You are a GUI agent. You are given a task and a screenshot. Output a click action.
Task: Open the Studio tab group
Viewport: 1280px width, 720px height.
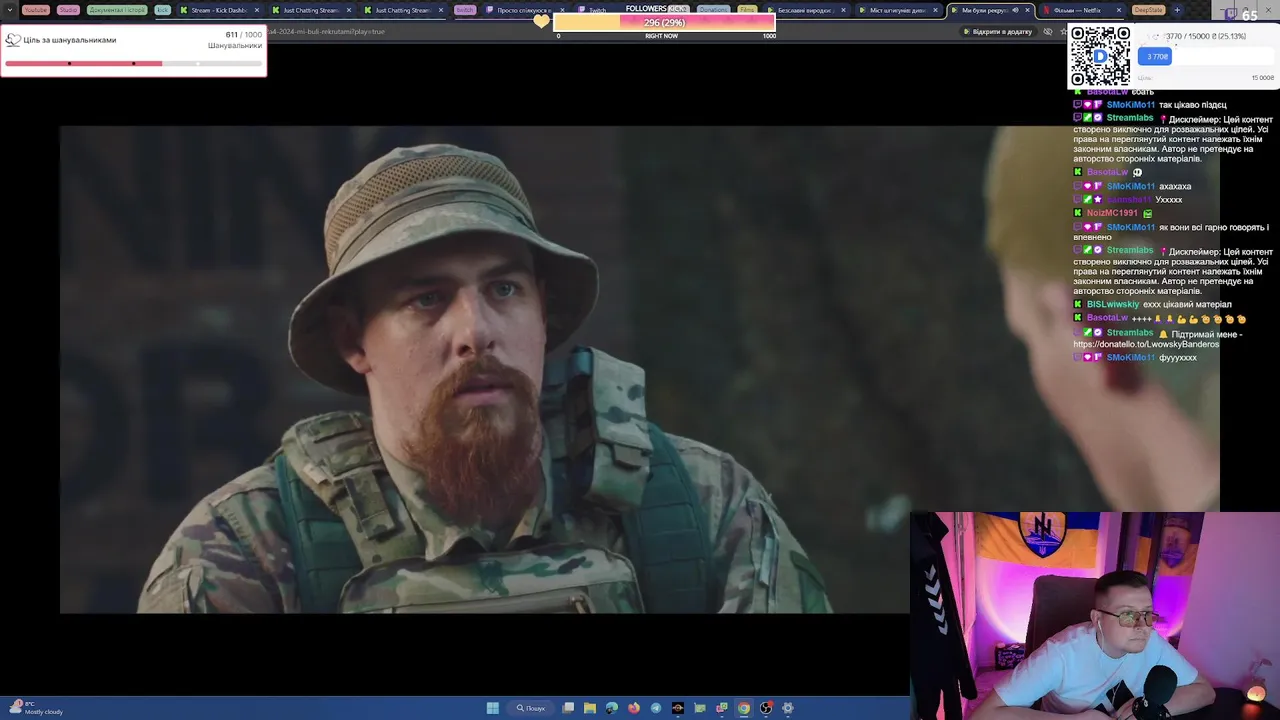click(x=68, y=10)
